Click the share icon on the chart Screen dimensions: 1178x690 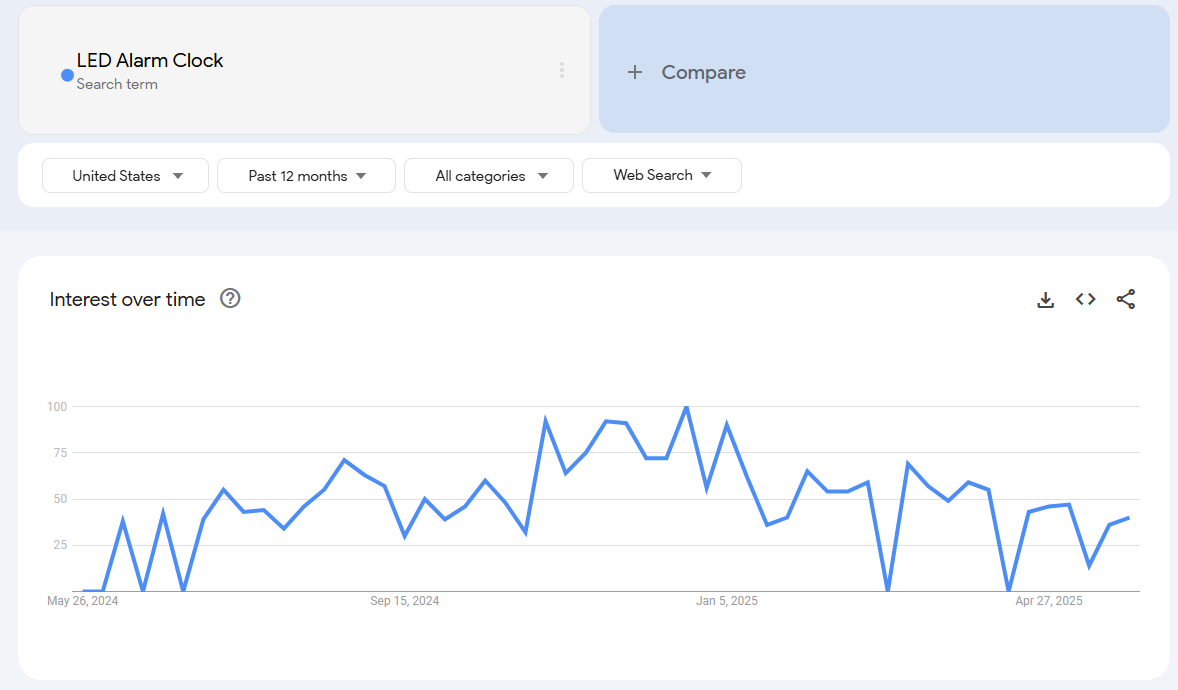coord(1125,299)
